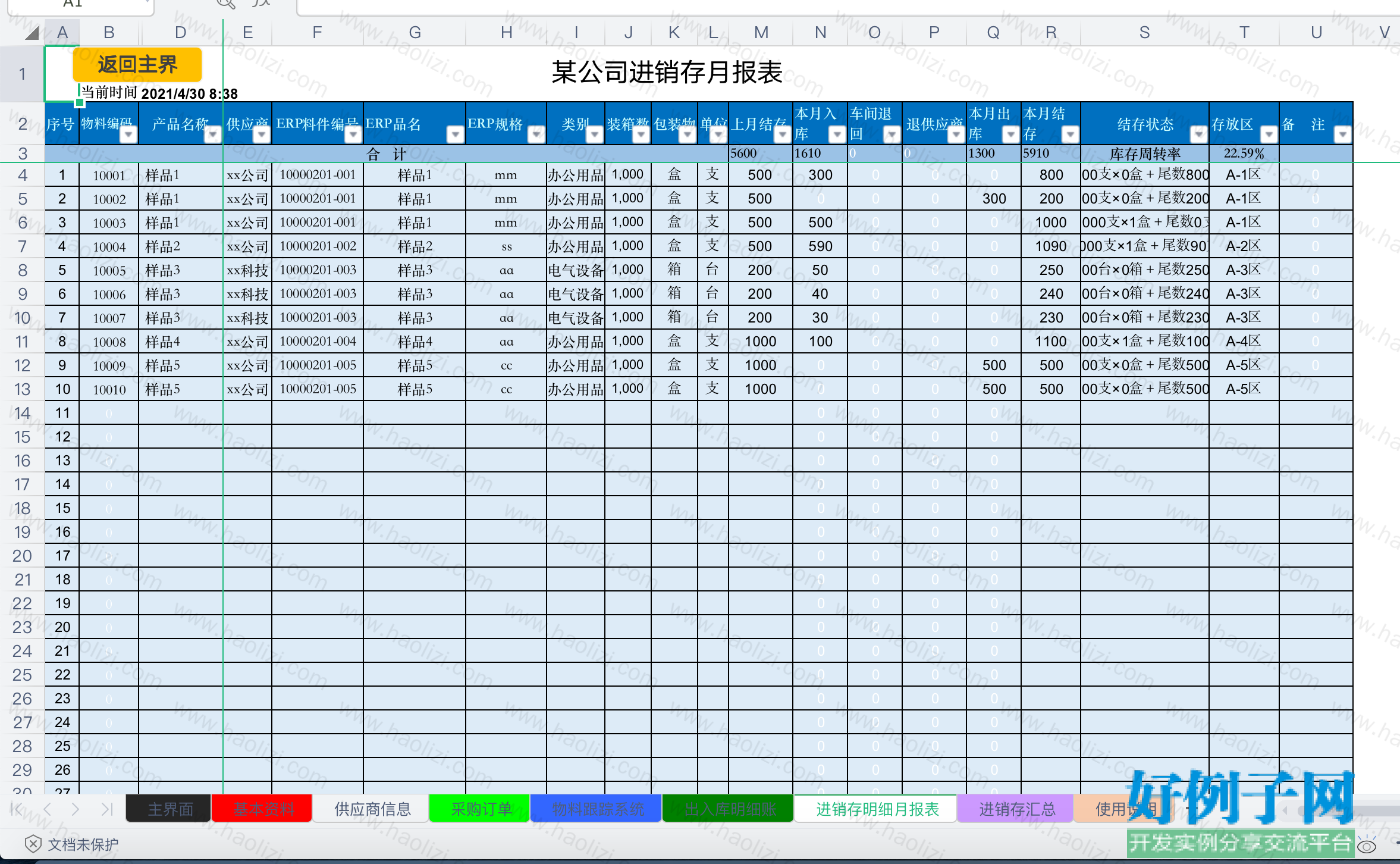Image resolution: width=1400 pixels, height=864 pixels.
Task: Jump to the last sheet tab
Action: click(107, 809)
